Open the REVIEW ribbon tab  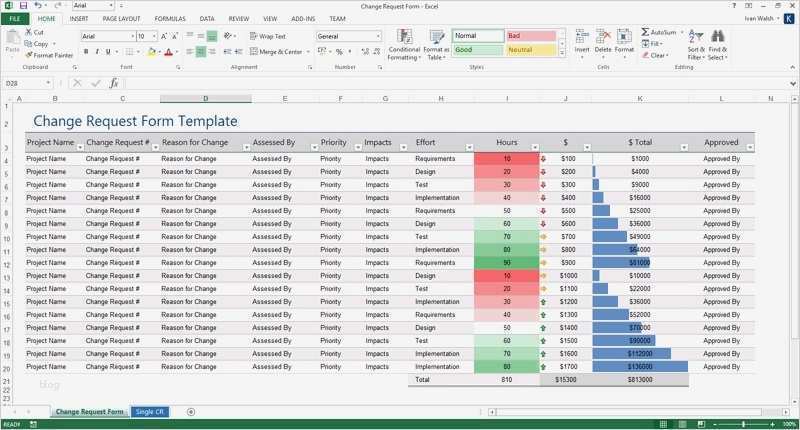[238, 19]
